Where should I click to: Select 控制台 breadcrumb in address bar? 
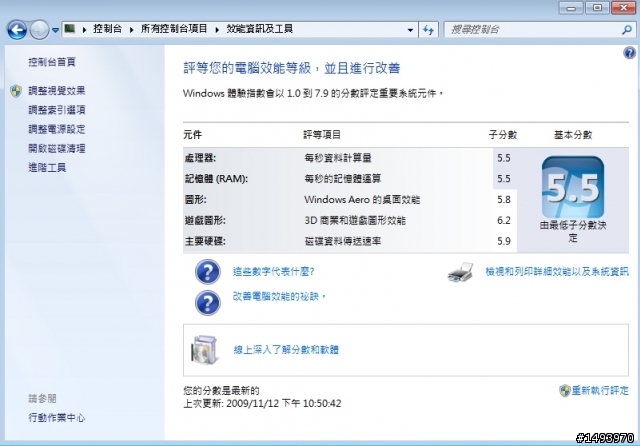tap(107, 29)
